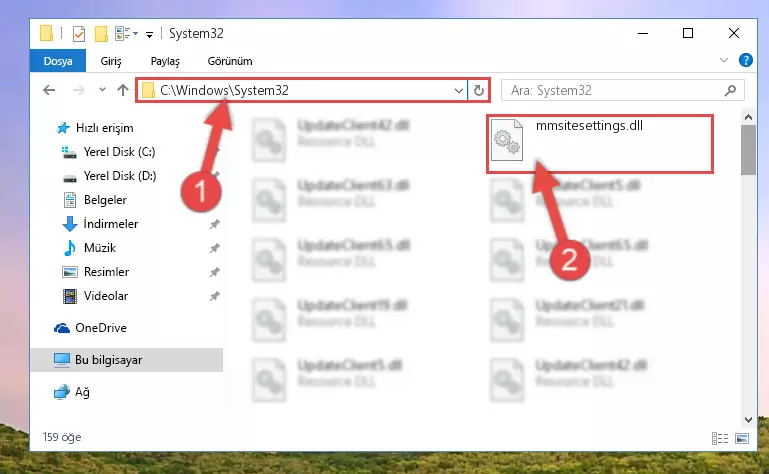
Task: Open the Paylaş ribbon tab
Action: point(165,61)
